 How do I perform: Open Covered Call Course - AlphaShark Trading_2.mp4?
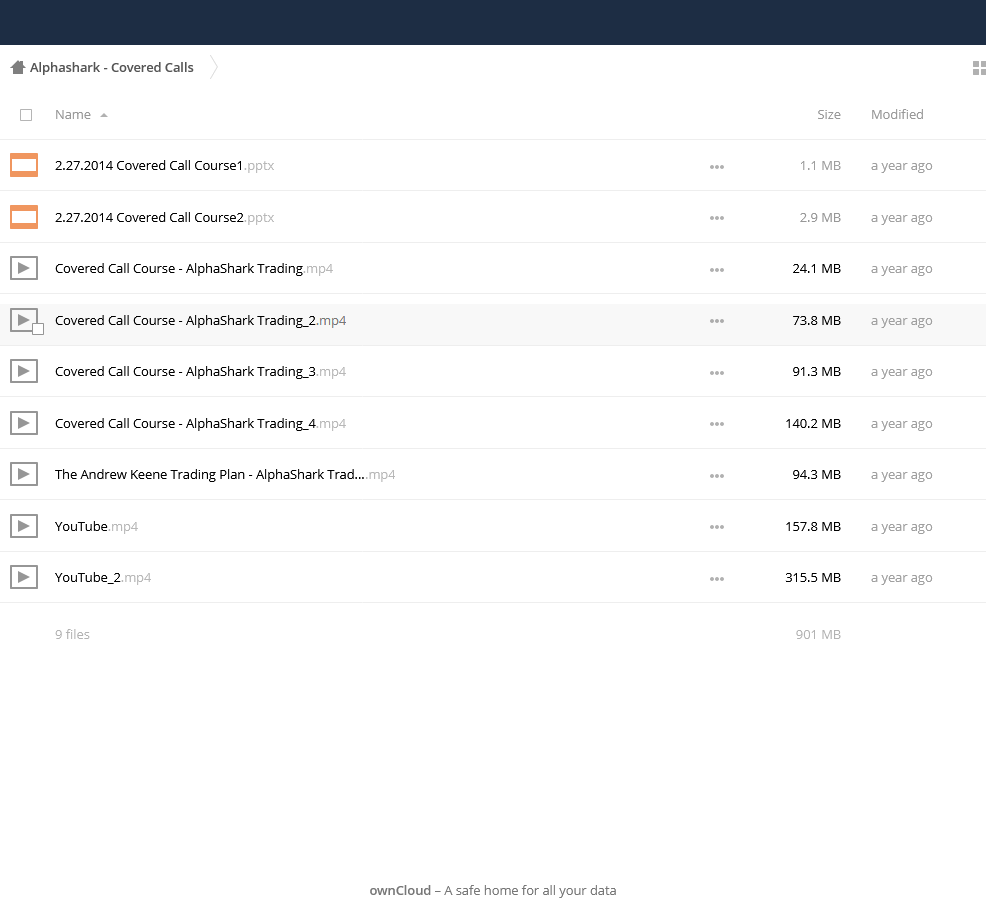tap(200, 320)
